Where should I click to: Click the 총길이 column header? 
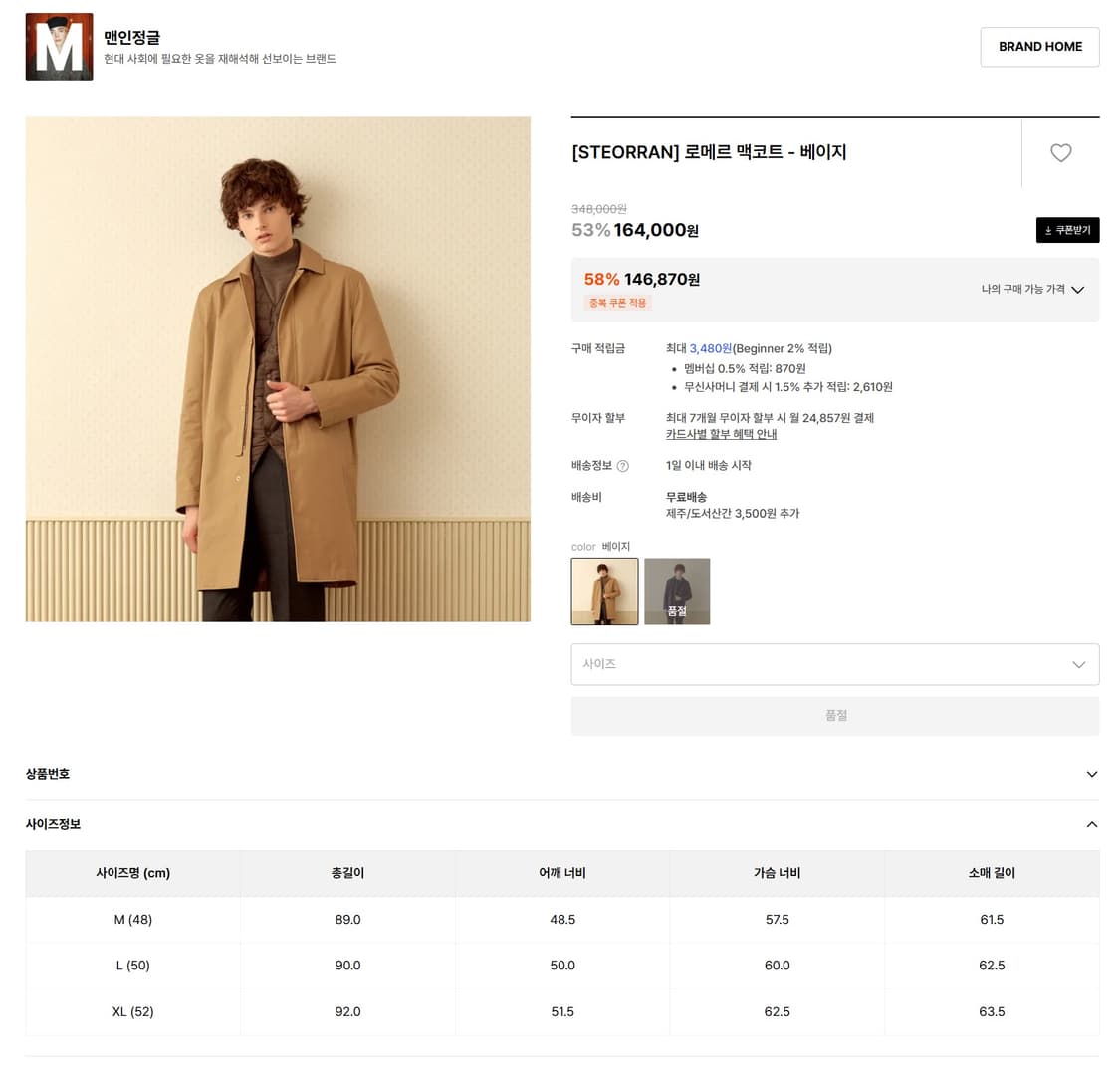click(347, 873)
